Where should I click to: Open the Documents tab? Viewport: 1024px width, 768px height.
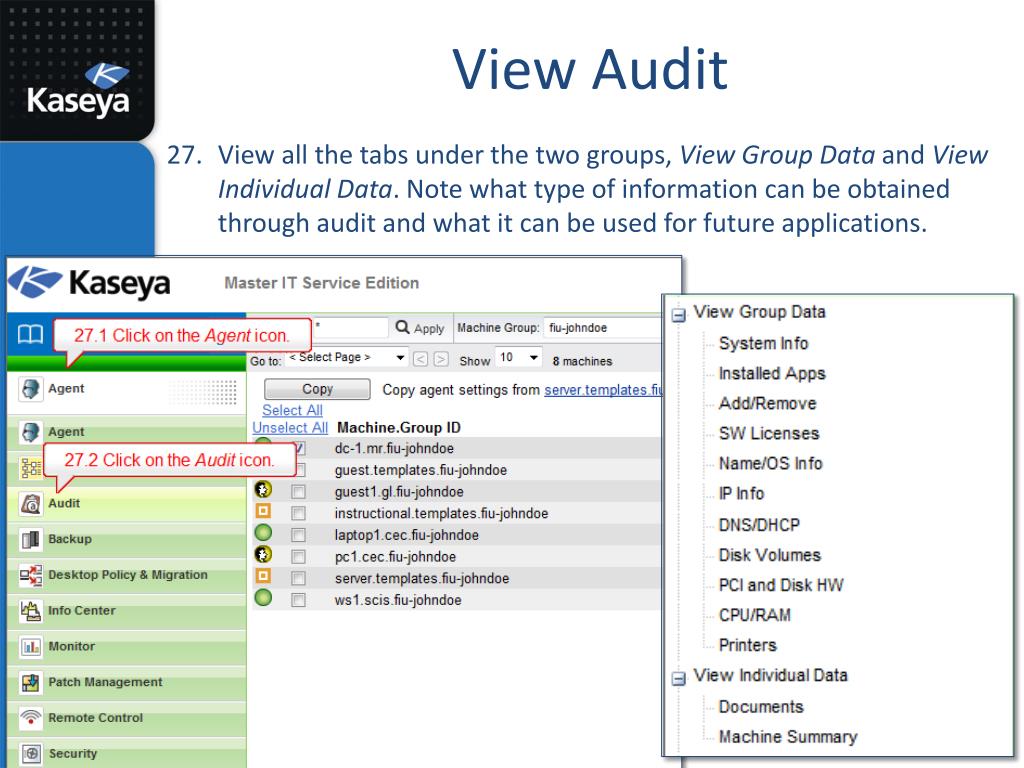[x=761, y=707]
